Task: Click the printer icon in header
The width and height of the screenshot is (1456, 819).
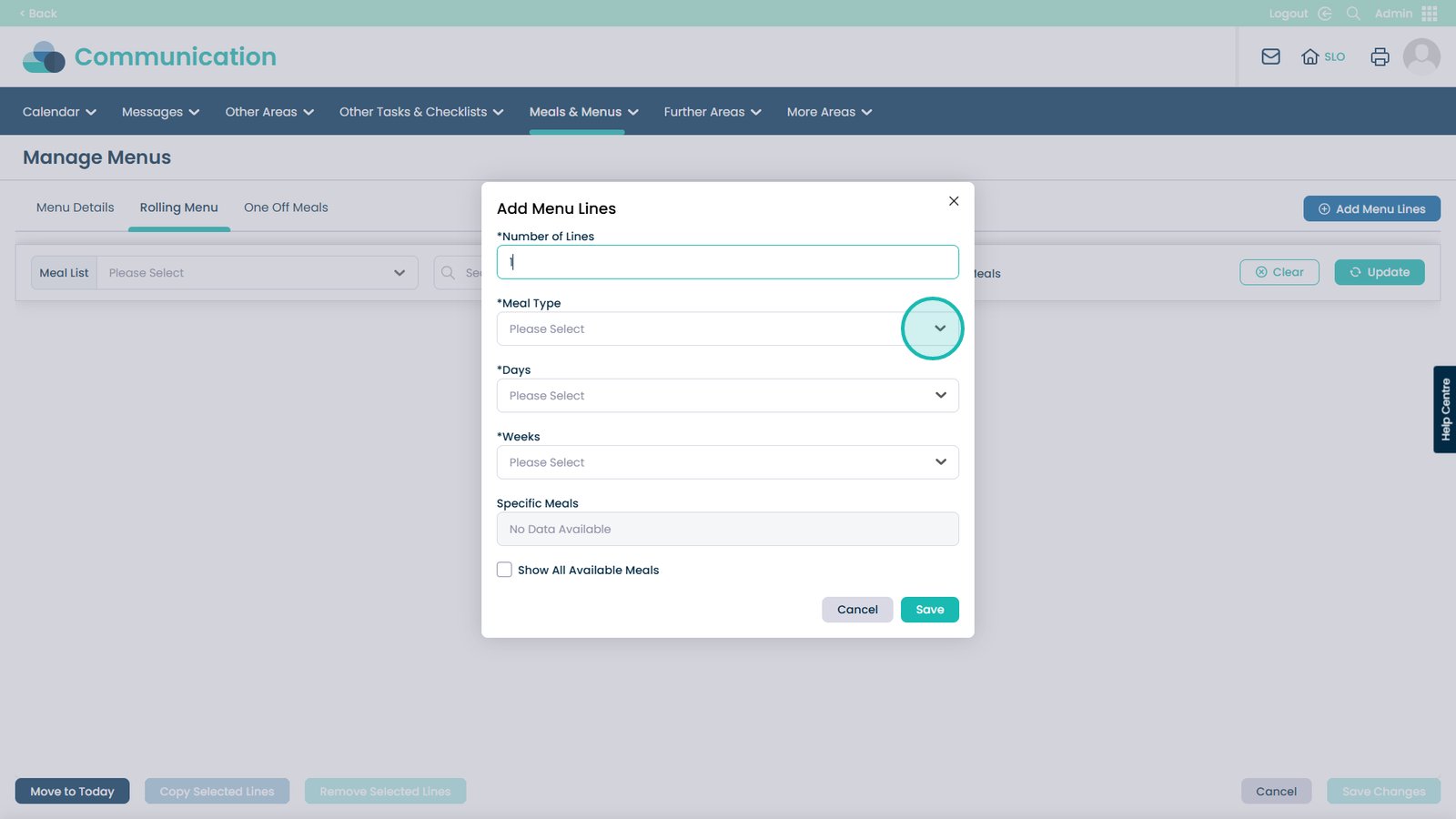Action: (x=1380, y=56)
